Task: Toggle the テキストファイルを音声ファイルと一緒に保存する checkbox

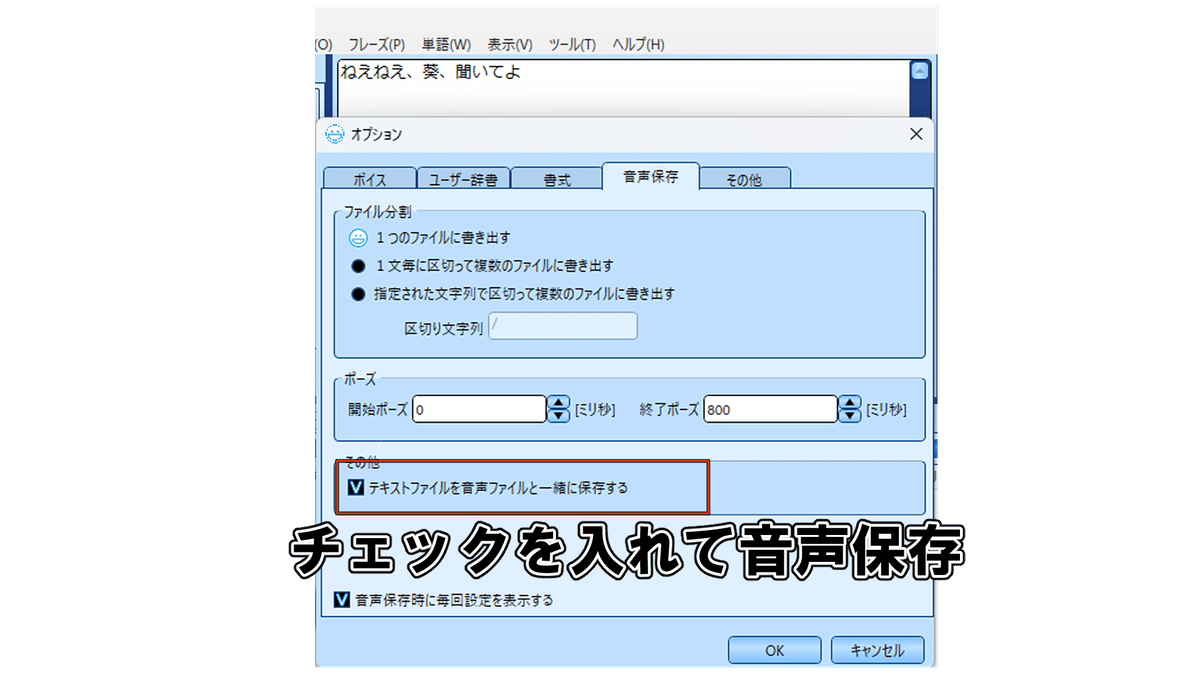Action: click(355, 487)
